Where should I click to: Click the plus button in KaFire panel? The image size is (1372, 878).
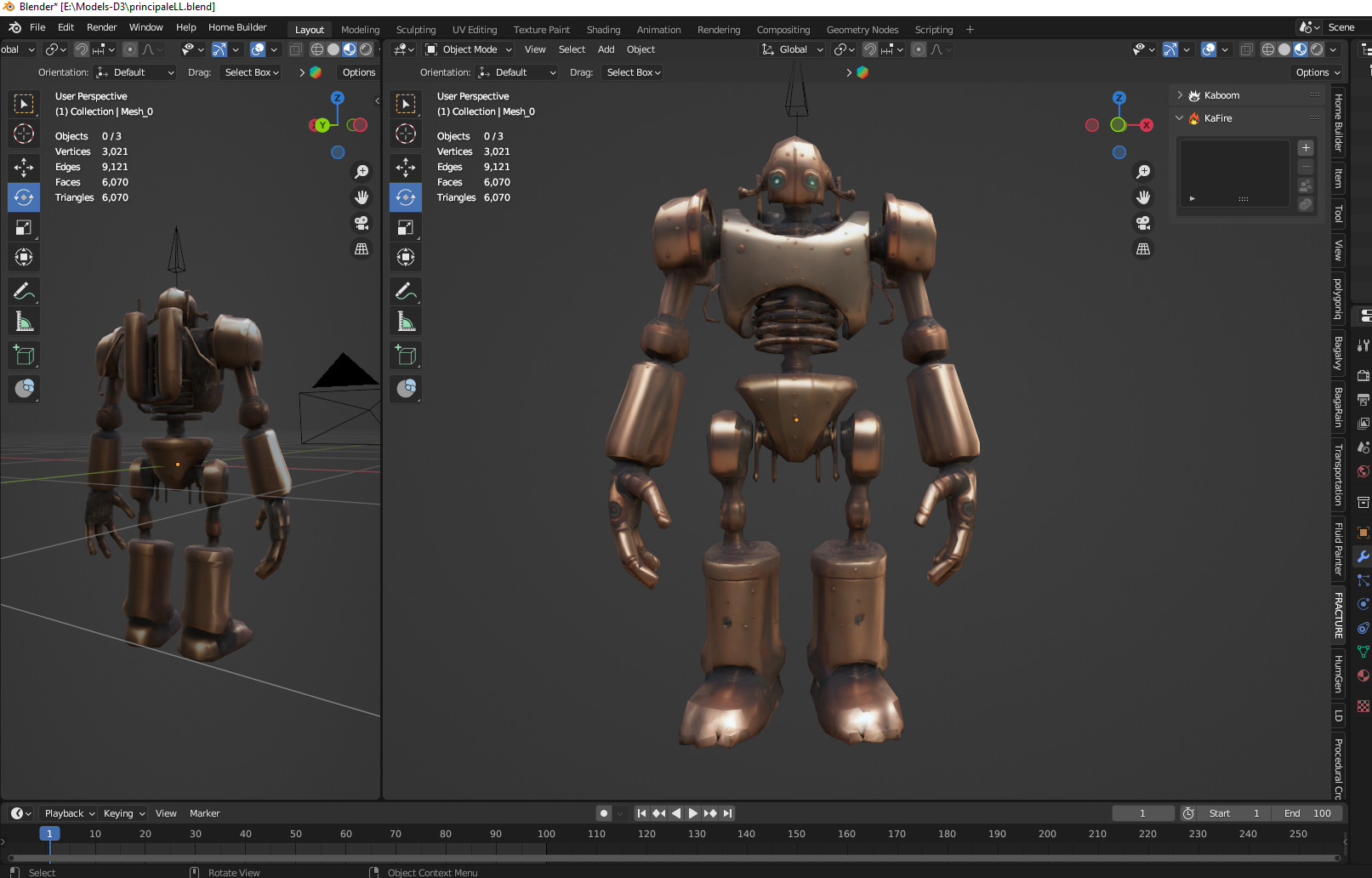tap(1306, 148)
